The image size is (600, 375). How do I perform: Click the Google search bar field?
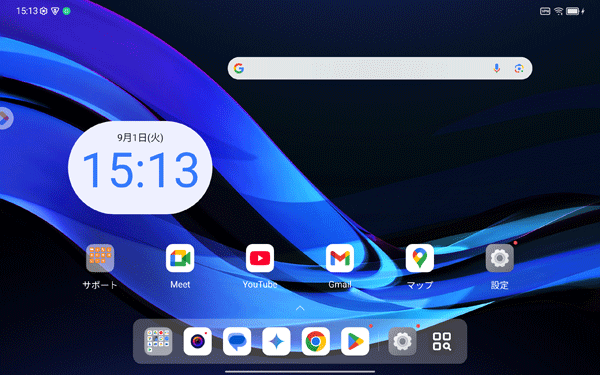pyautogui.click(x=380, y=68)
